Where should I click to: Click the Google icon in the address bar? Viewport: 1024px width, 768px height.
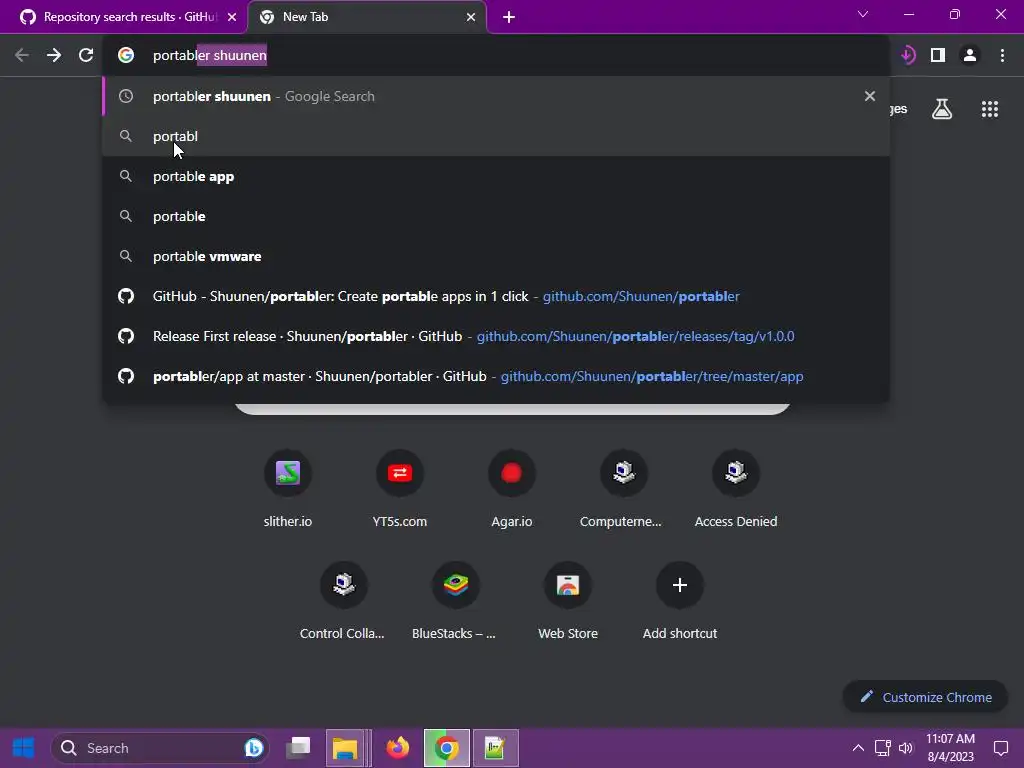point(126,55)
